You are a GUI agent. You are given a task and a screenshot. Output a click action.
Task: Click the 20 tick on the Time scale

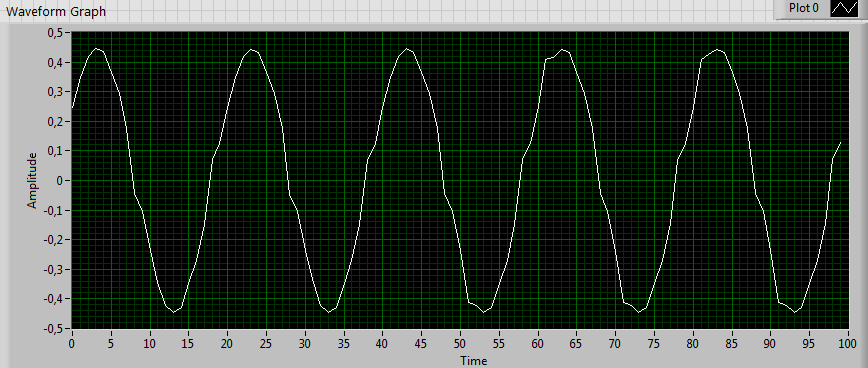227,344
